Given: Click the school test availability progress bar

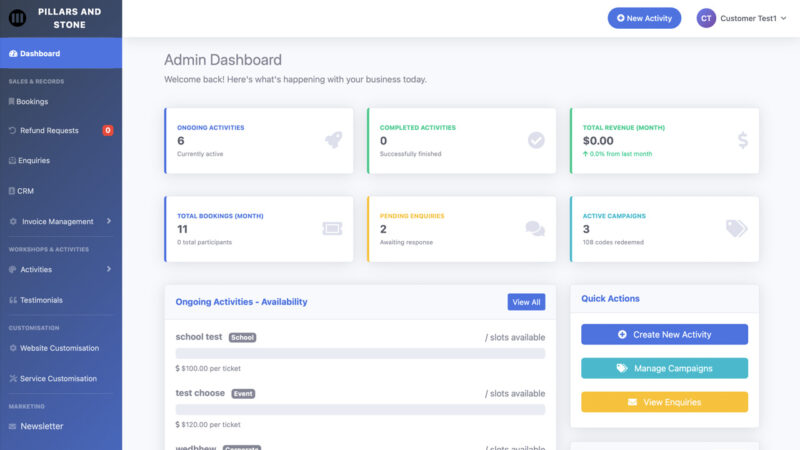Looking at the screenshot, I should point(360,353).
